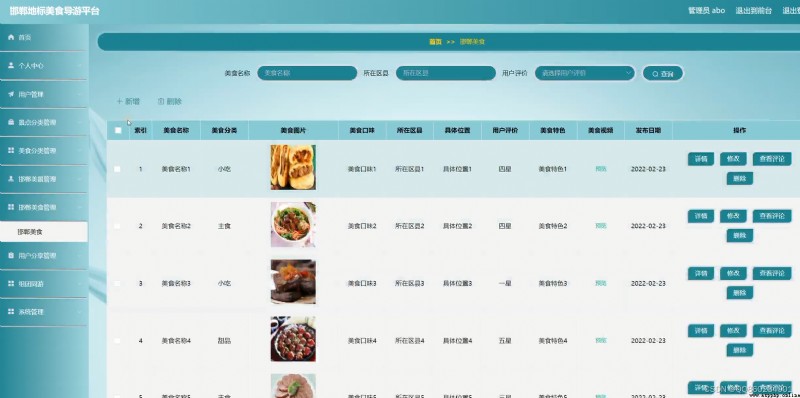Click 删除 button for 美食名称1 row

tap(740, 179)
